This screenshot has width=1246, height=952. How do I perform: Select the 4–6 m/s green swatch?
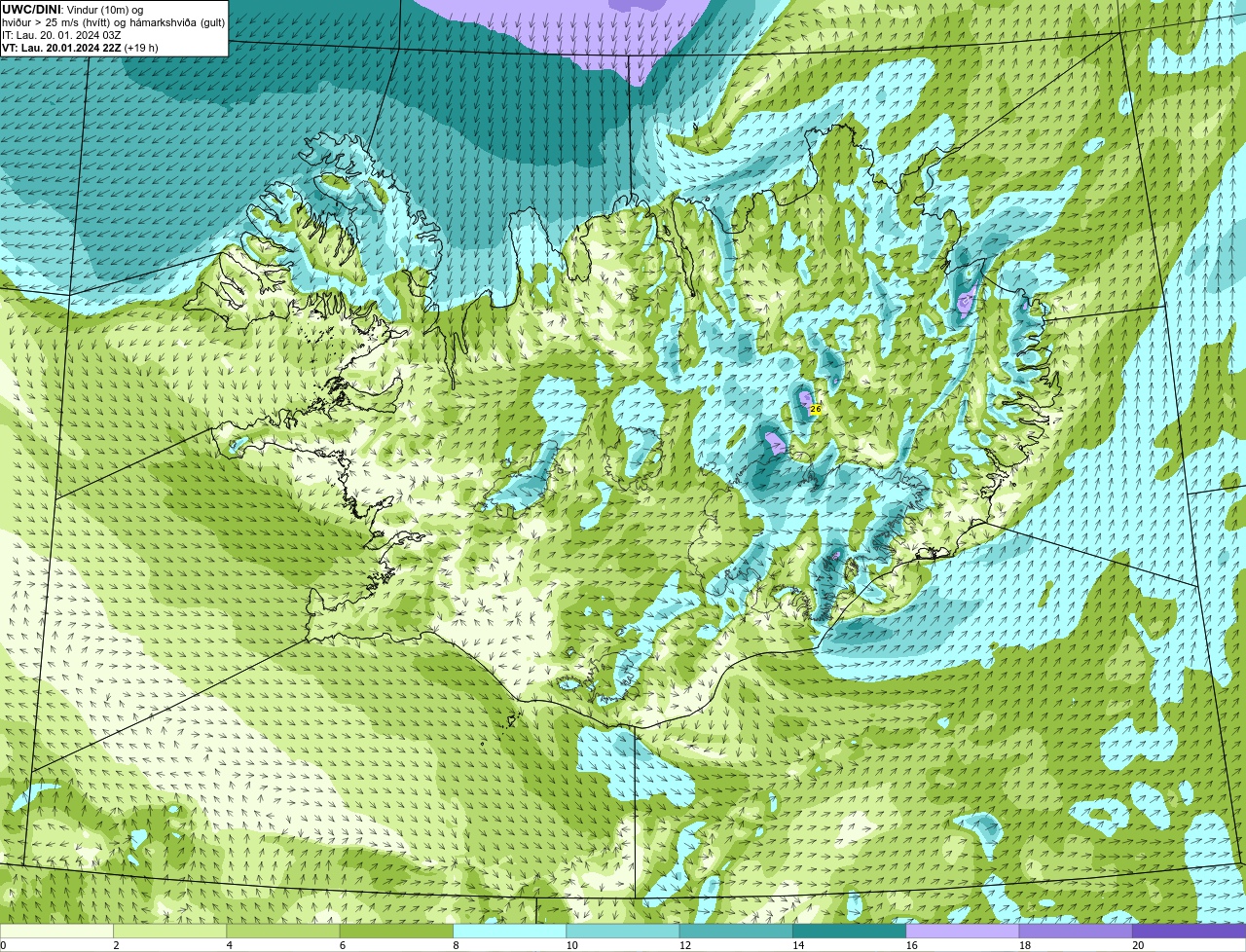tap(283, 931)
